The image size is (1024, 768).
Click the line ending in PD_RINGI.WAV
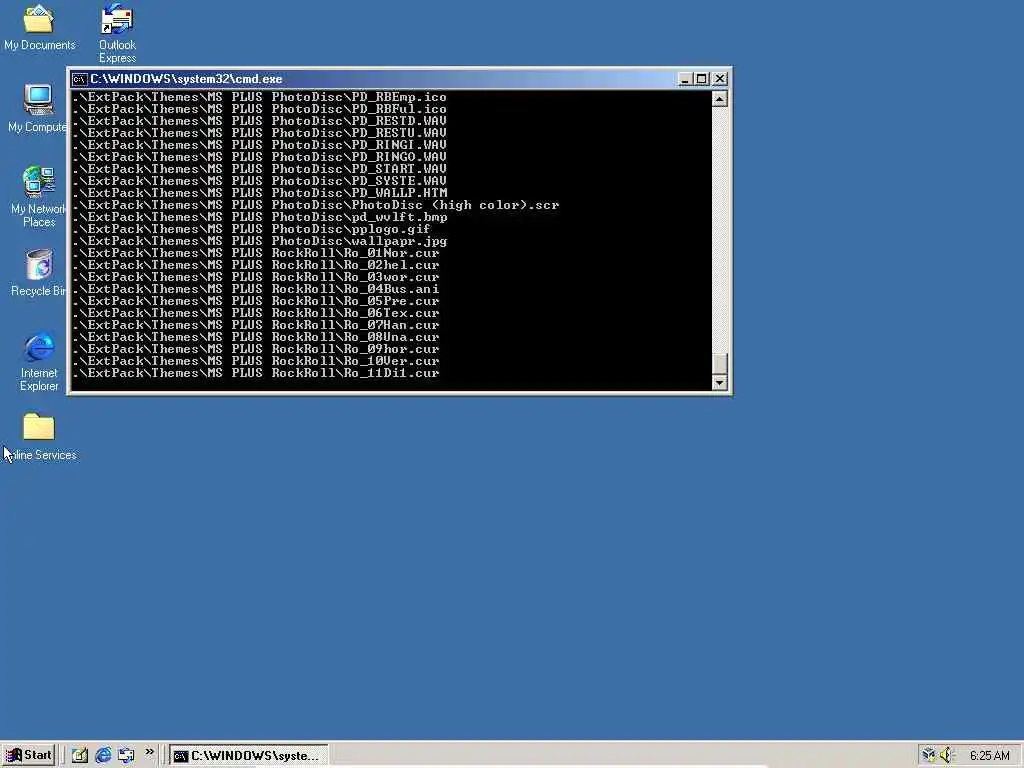259,145
